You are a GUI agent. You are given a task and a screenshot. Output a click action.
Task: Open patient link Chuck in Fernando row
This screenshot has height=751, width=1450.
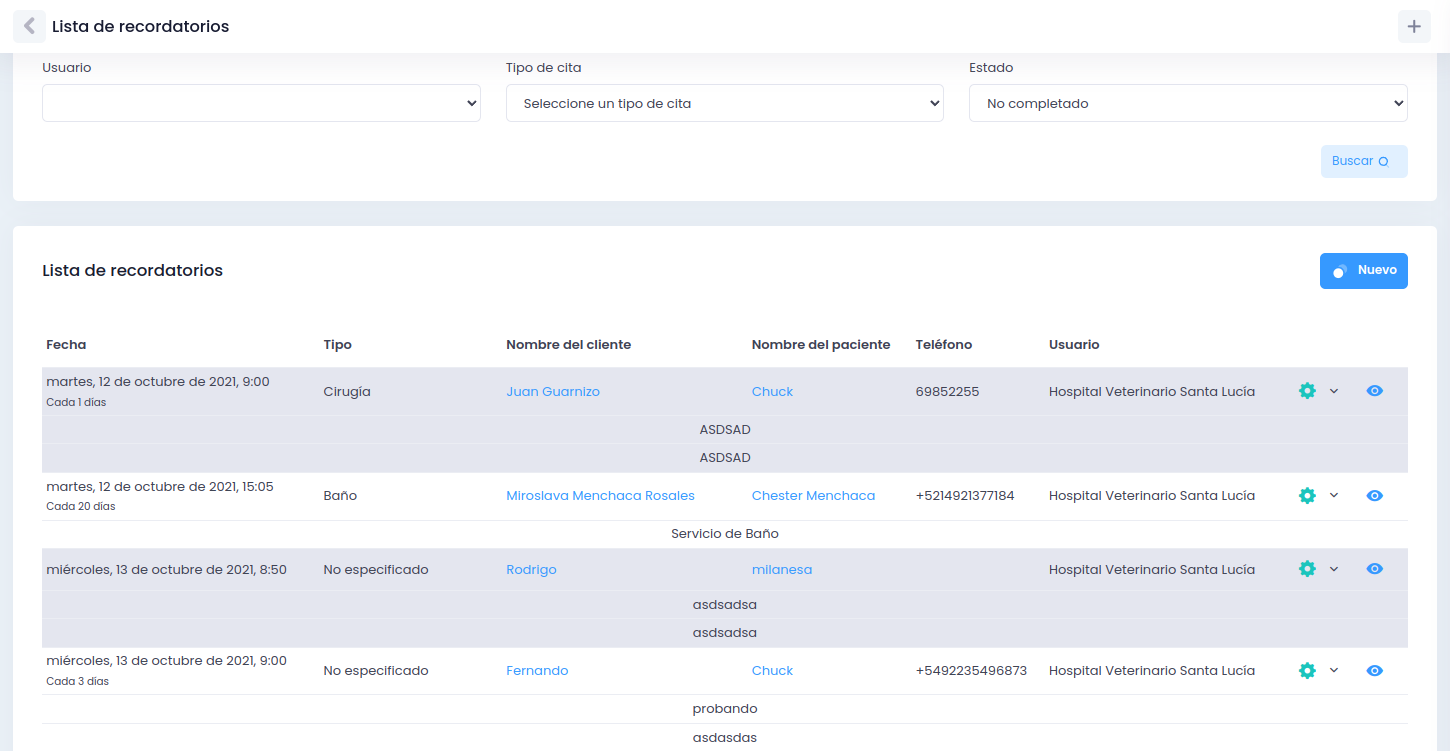[x=772, y=671]
